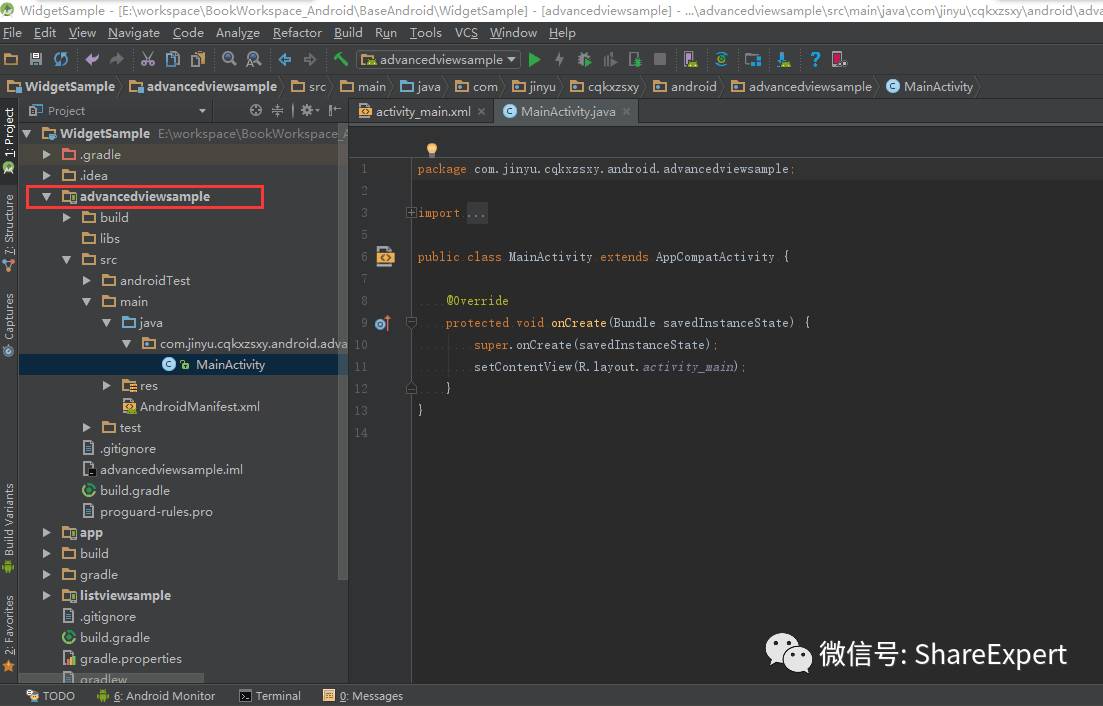
Task: Open AVD Manager icon
Action: pyautogui.click(x=690, y=60)
